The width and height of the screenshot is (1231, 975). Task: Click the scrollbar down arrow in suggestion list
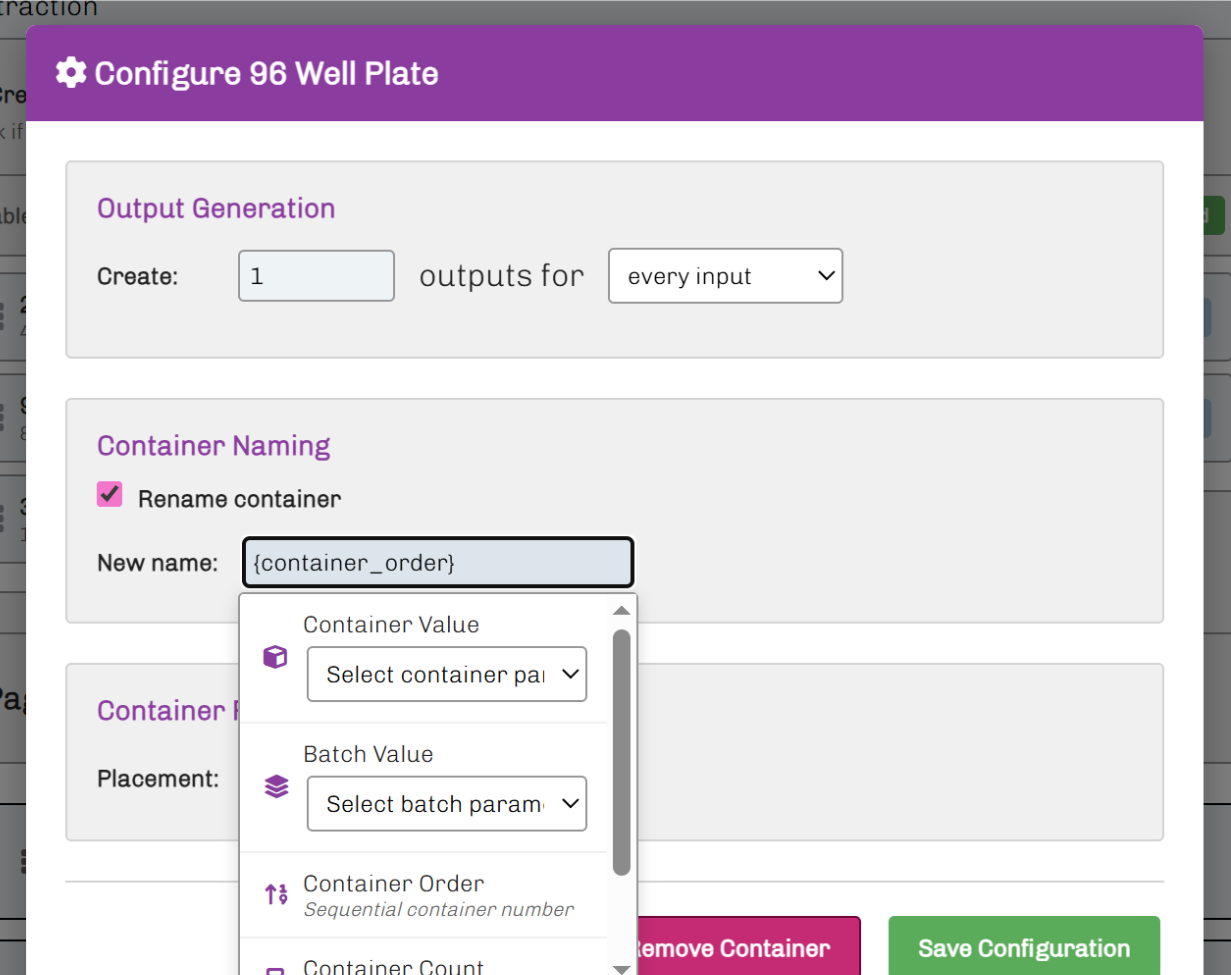click(x=621, y=968)
